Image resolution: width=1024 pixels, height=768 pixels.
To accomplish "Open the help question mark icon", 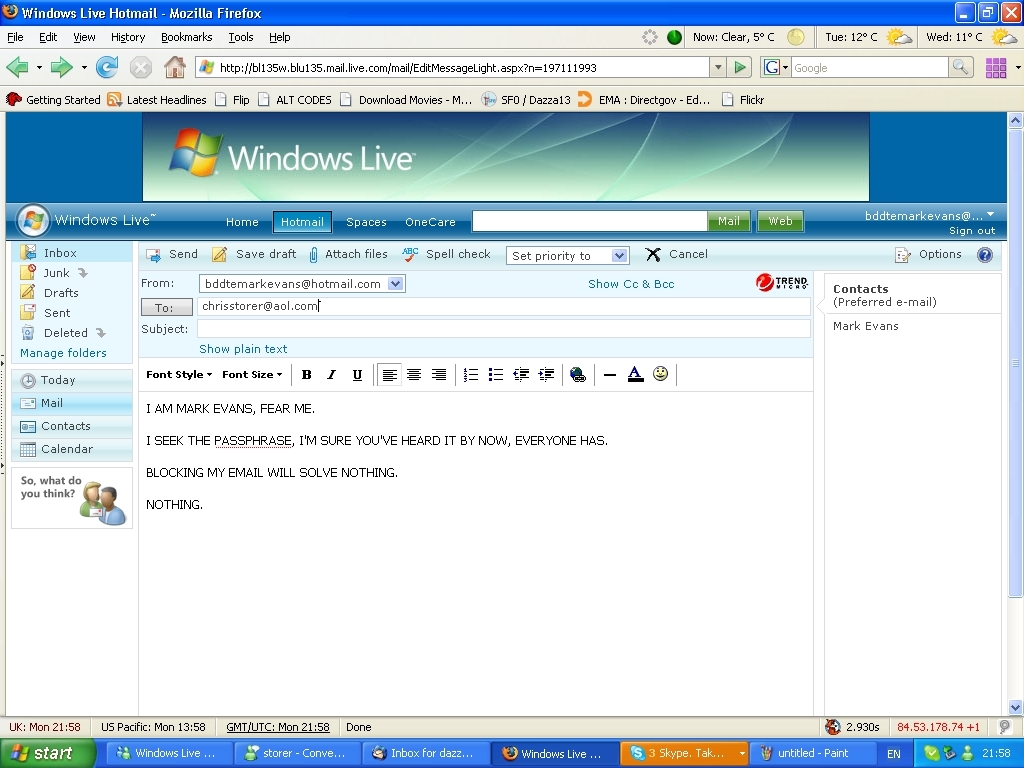I will [x=985, y=255].
